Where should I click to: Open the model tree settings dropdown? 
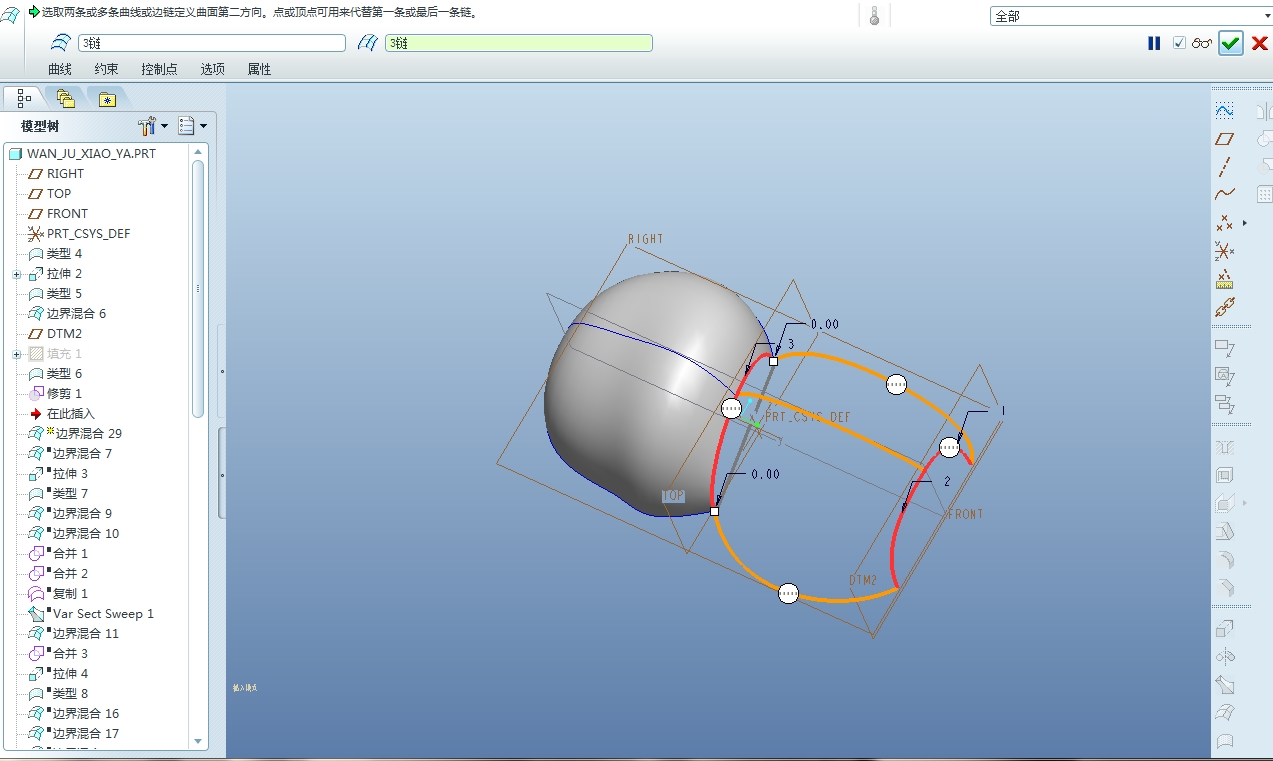click(153, 126)
